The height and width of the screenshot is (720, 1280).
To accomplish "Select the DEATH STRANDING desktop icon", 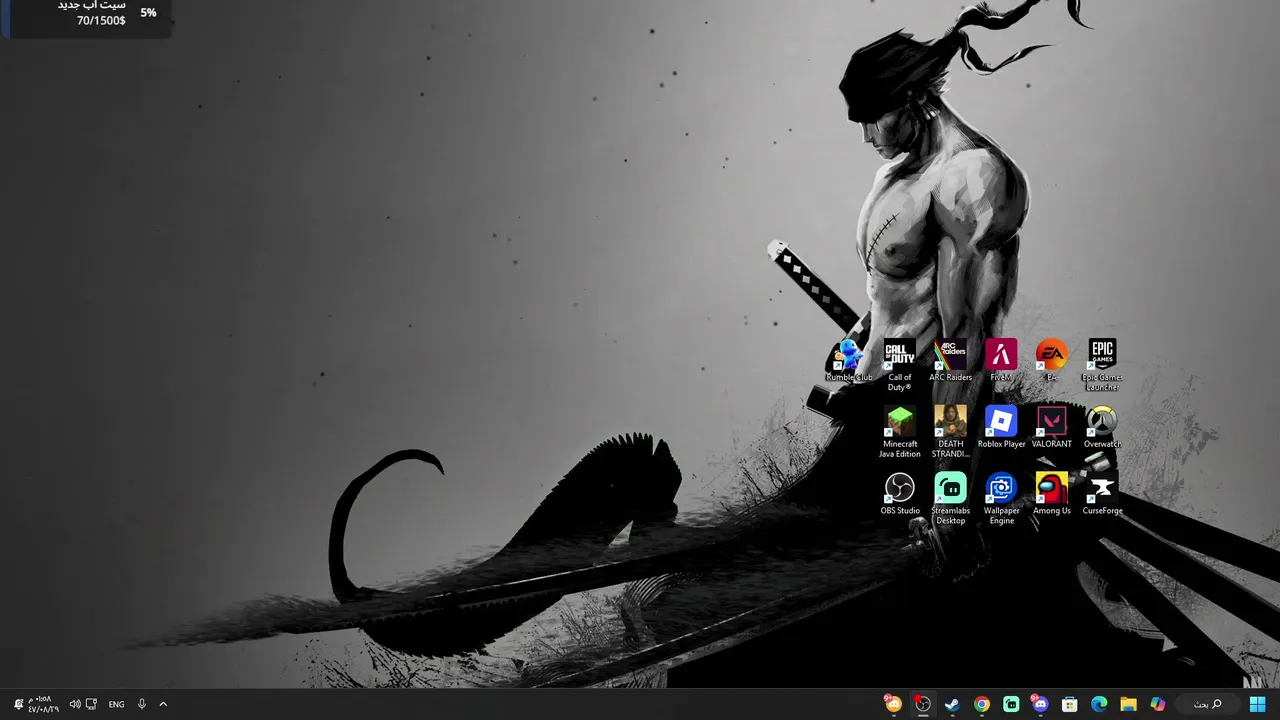I will pos(950,432).
